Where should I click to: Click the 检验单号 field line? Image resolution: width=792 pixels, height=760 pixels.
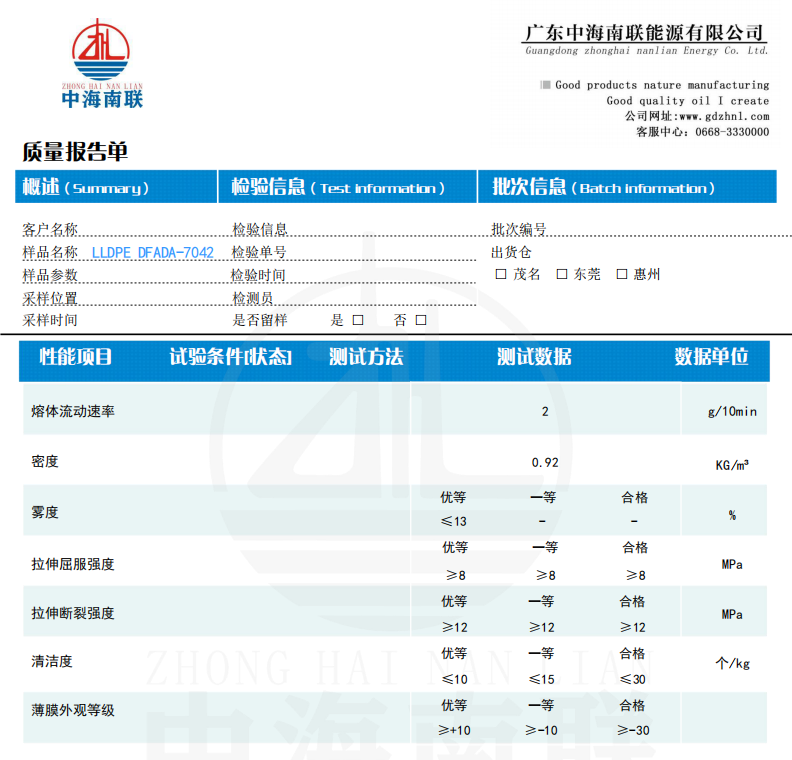point(353,252)
